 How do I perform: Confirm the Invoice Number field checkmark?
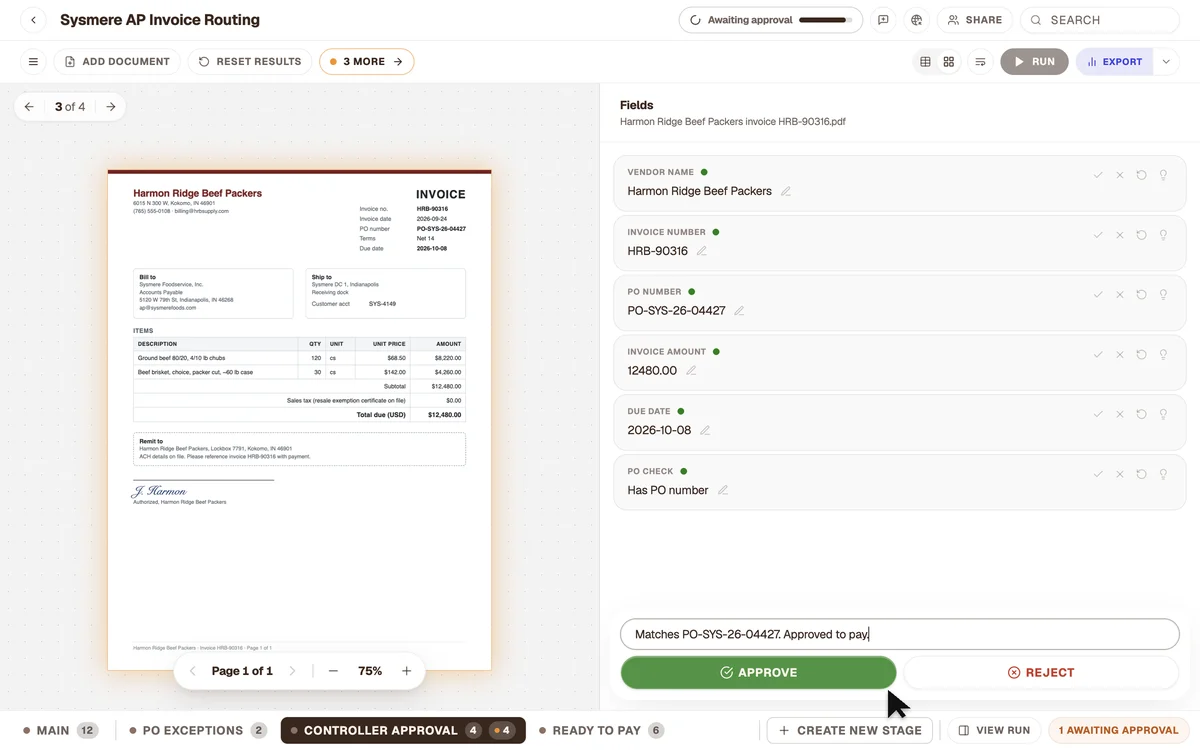(1098, 235)
